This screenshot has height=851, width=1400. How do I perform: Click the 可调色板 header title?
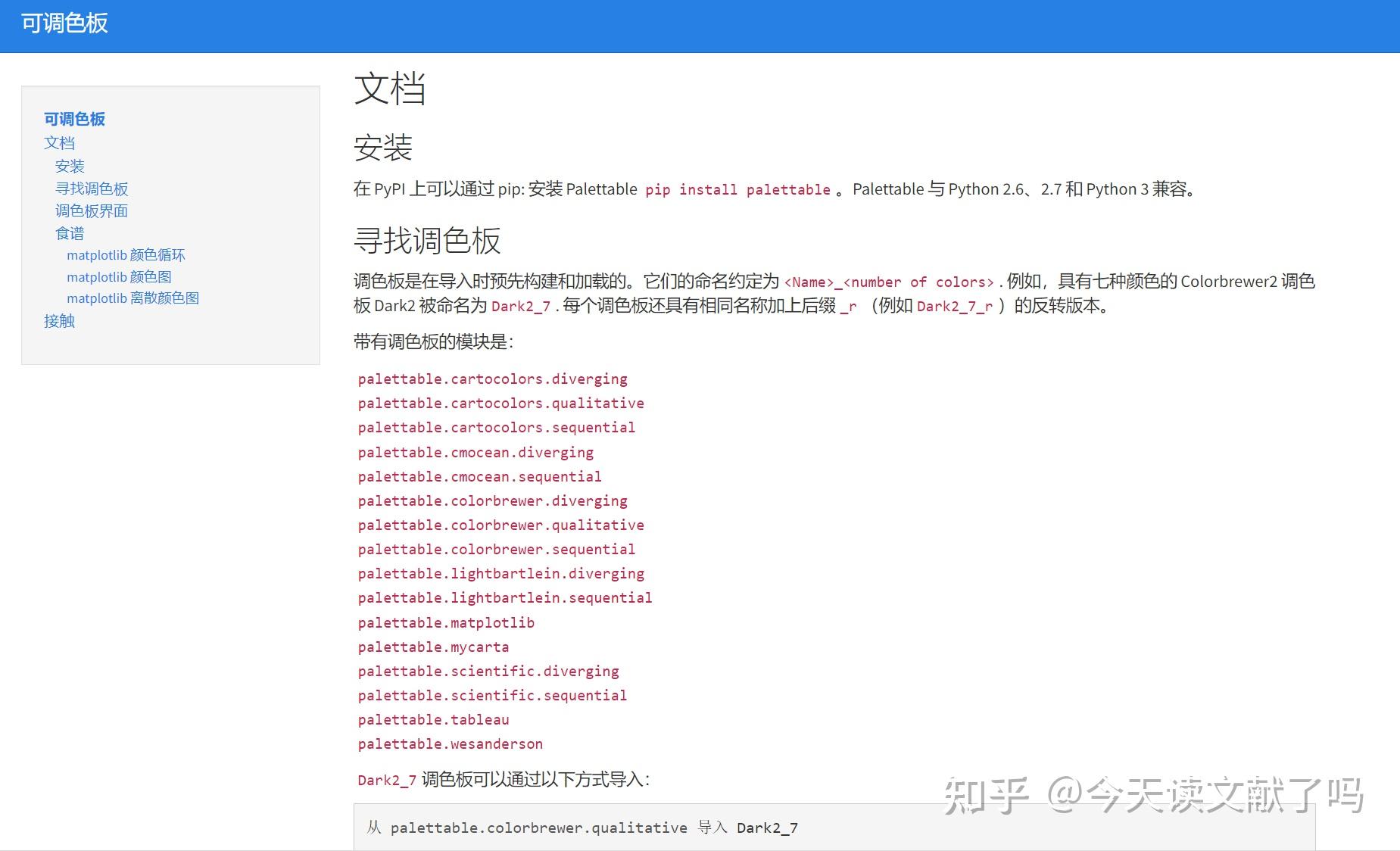[64, 24]
